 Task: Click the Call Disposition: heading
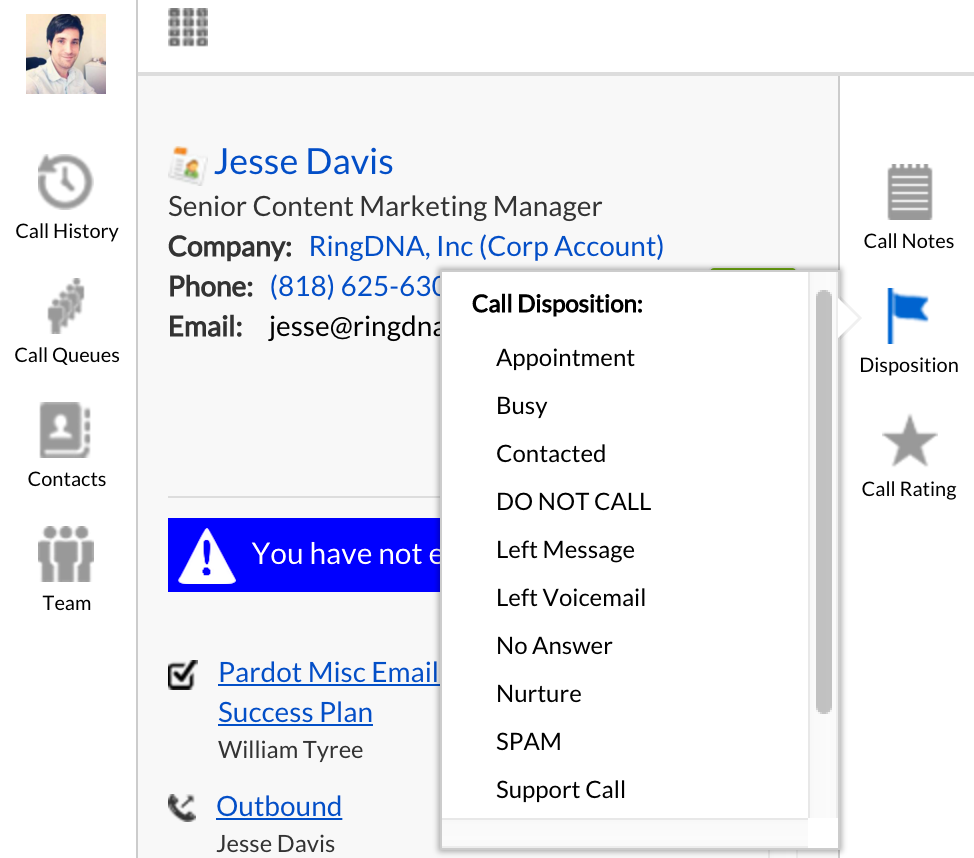[557, 304]
